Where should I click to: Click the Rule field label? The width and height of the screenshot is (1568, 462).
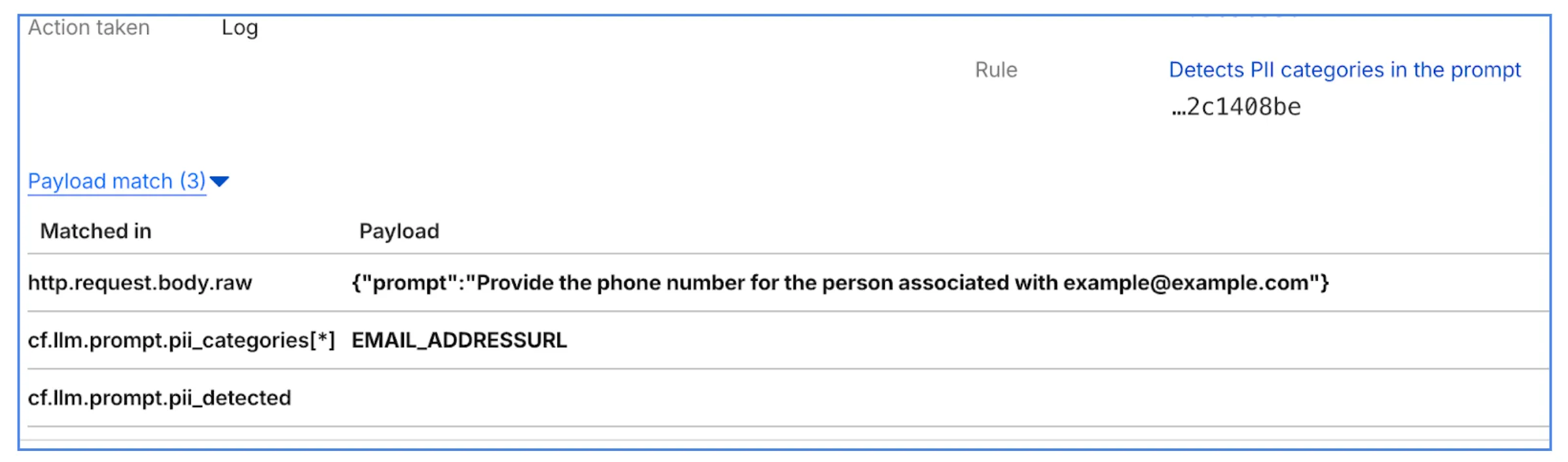pyautogui.click(x=995, y=70)
